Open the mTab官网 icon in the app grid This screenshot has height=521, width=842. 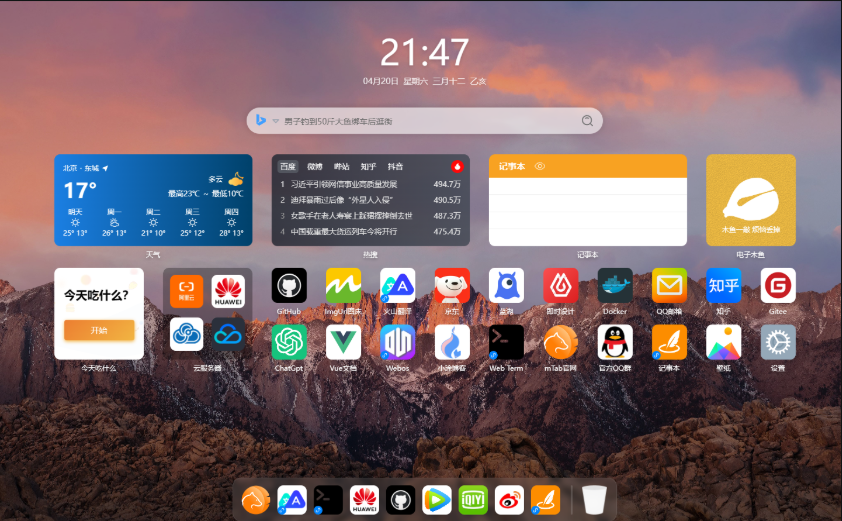pyautogui.click(x=561, y=342)
